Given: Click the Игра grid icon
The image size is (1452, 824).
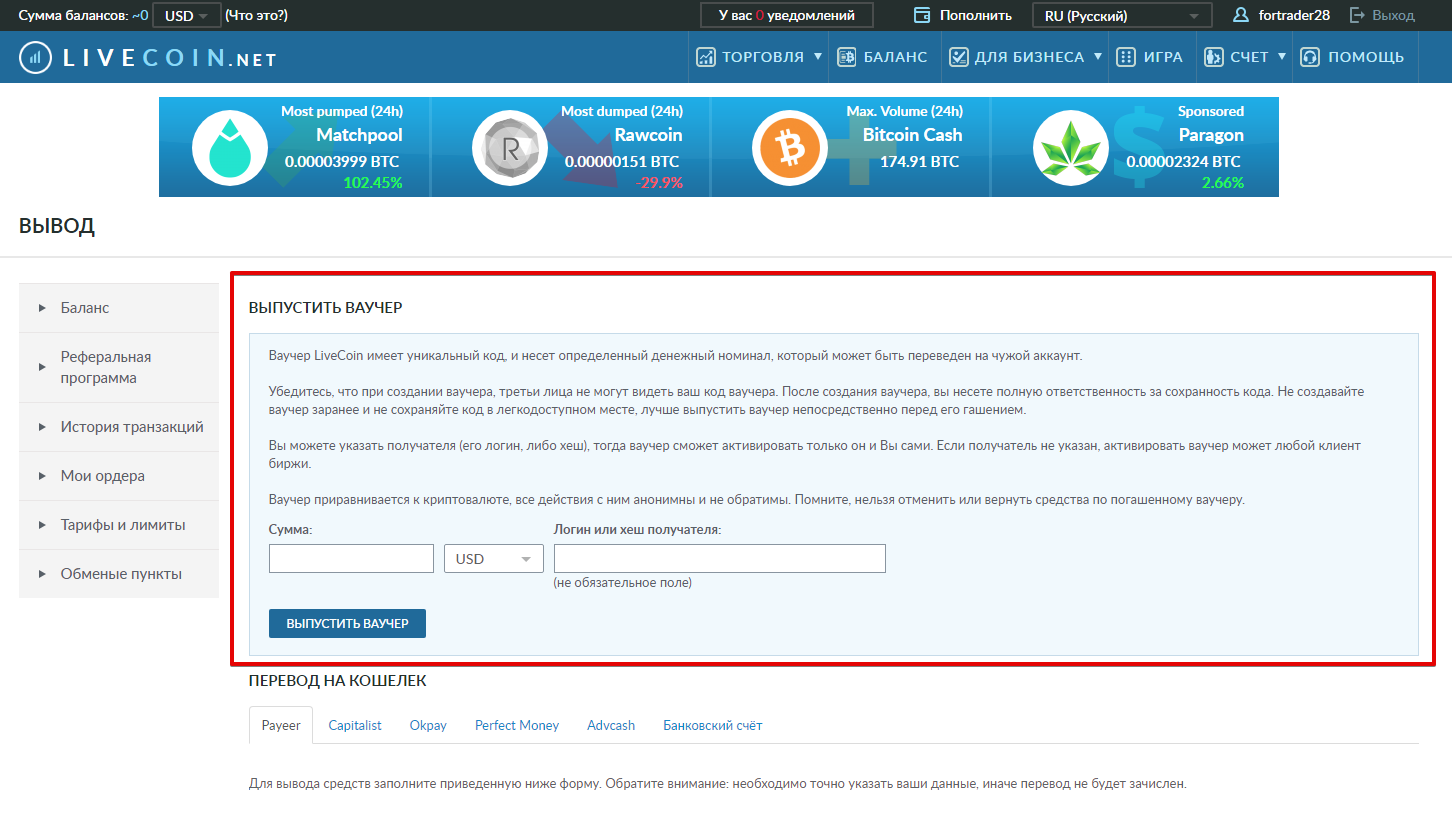Looking at the screenshot, I should pos(1126,57).
